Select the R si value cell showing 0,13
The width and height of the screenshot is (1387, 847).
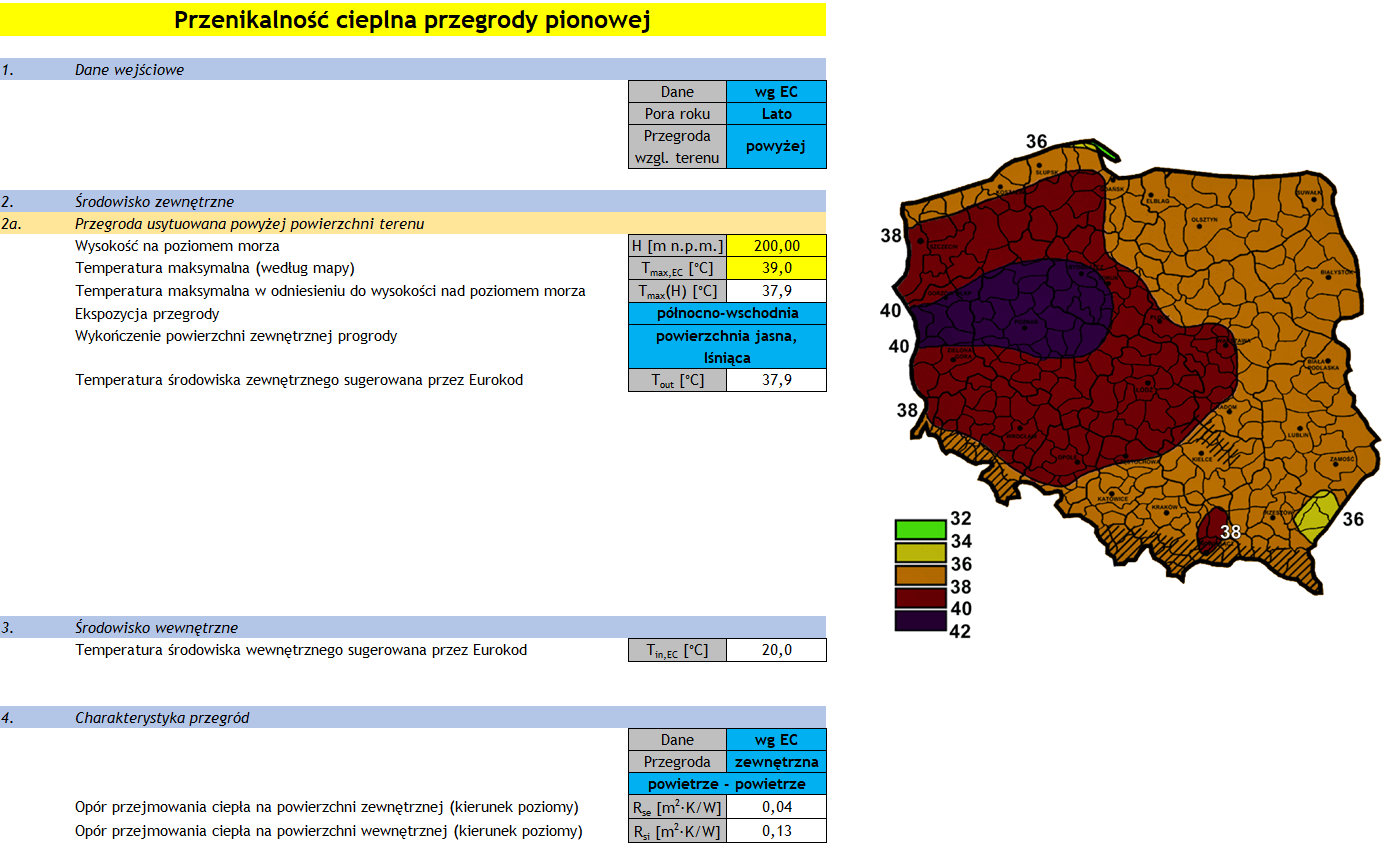click(x=776, y=831)
